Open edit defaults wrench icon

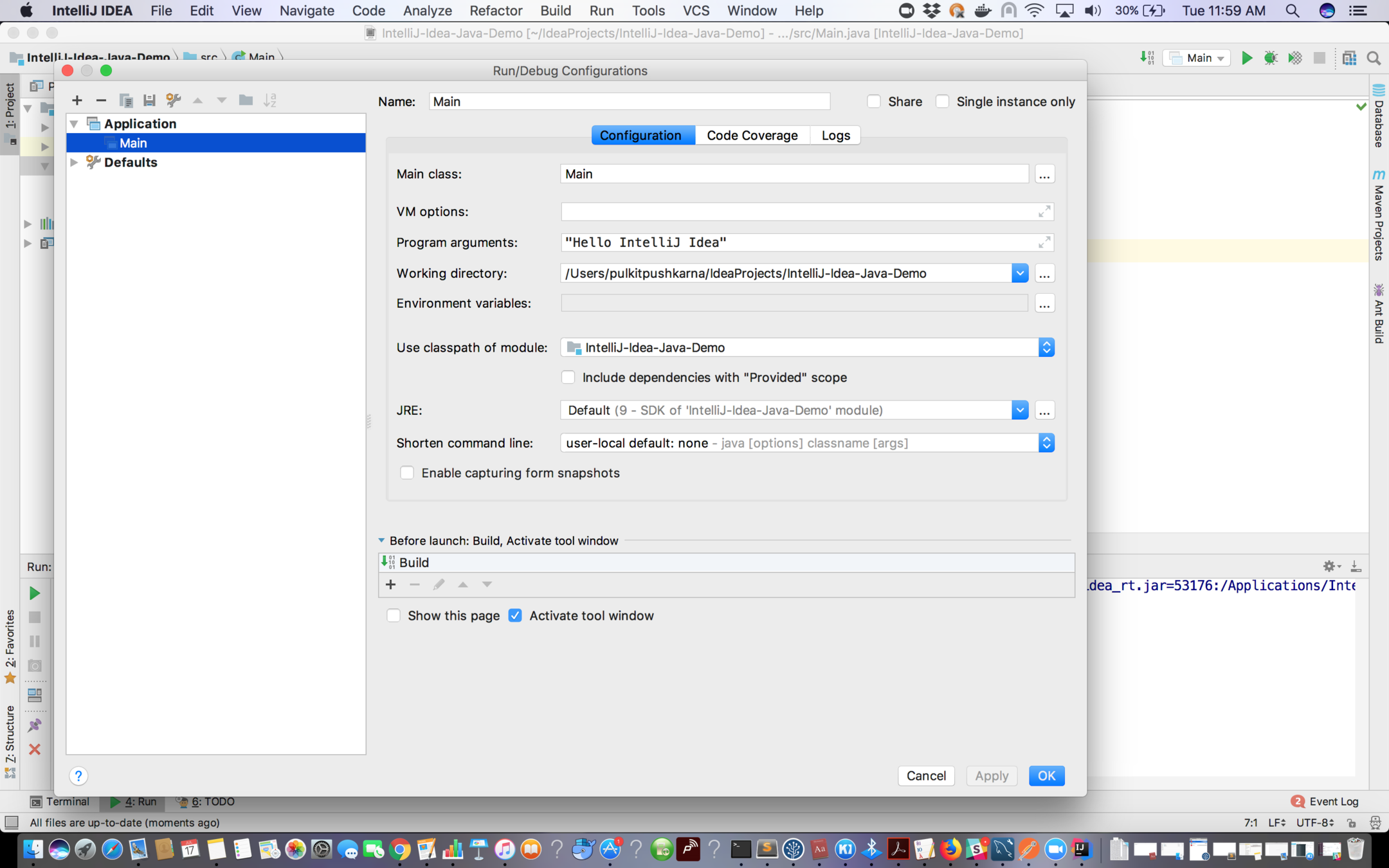pyautogui.click(x=173, y=100)
